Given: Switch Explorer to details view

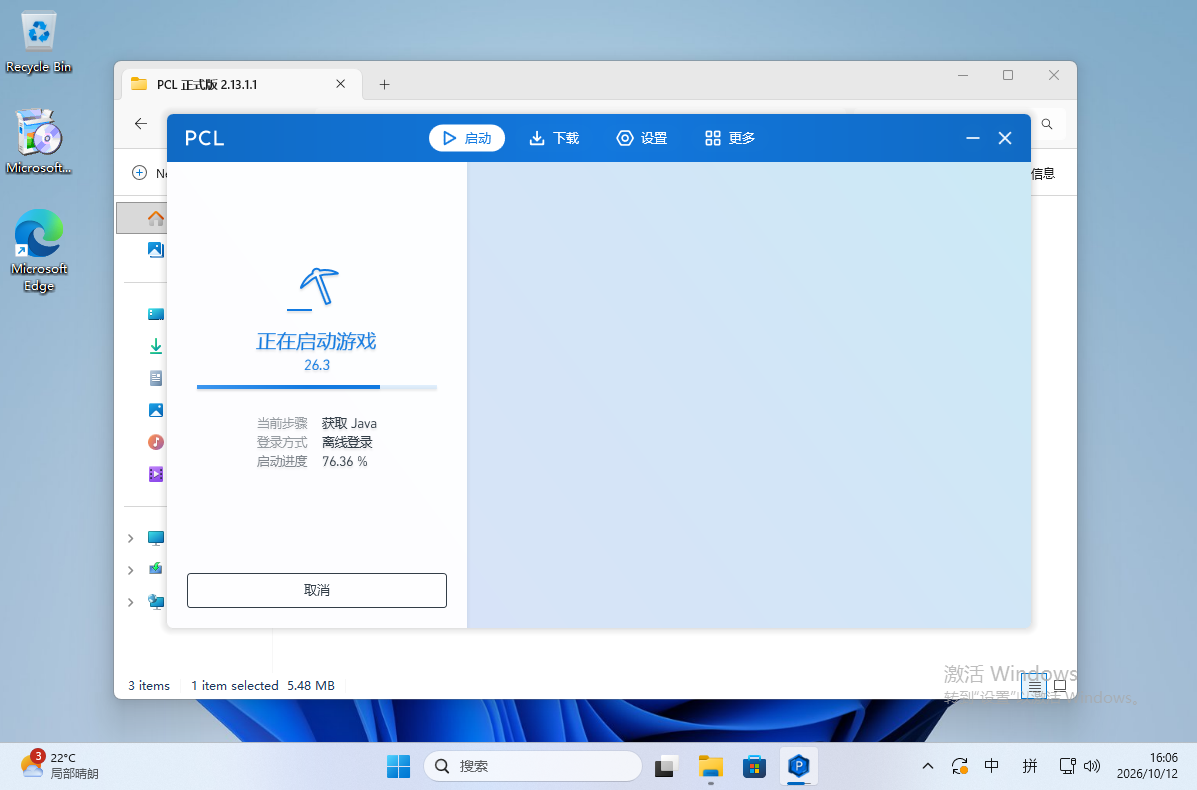Looking at the screenshot, I should pyautogui.click(x=1034, y=686).
